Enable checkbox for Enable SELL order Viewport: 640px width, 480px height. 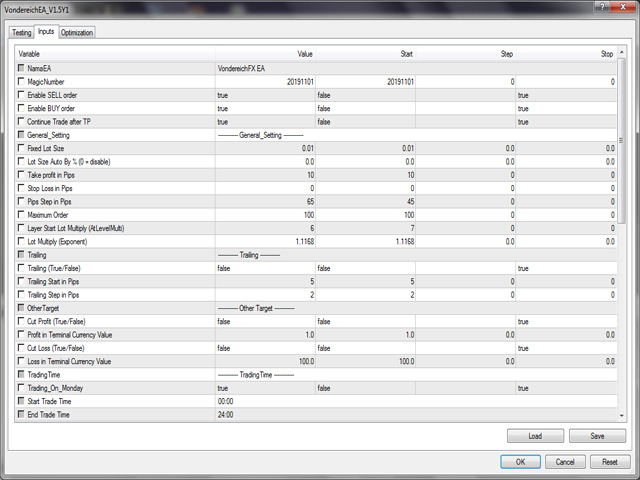pos(21,95)
